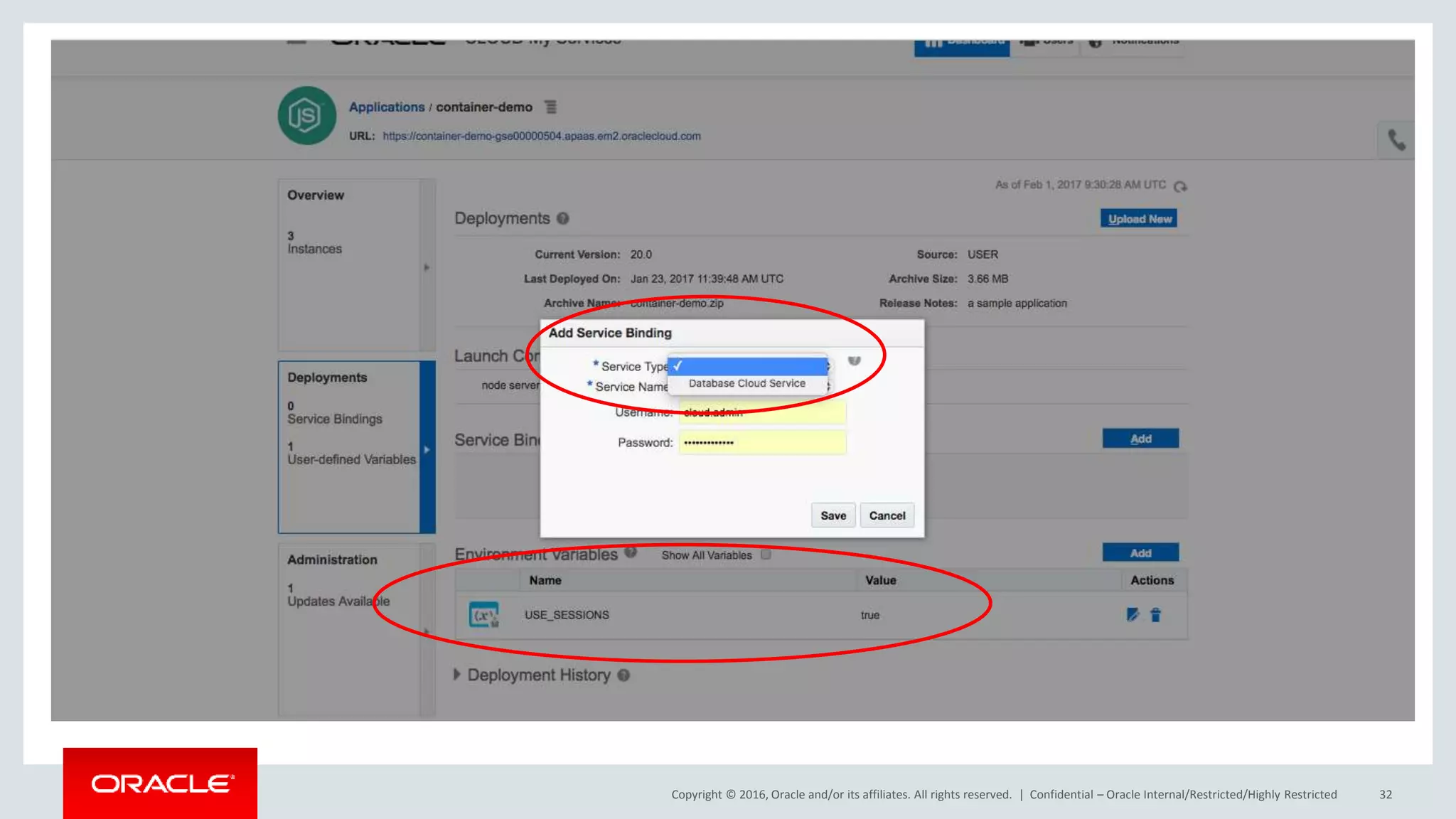Click the Node.js application icon
Screen dimensions: 1456x819
coord(306,116)
